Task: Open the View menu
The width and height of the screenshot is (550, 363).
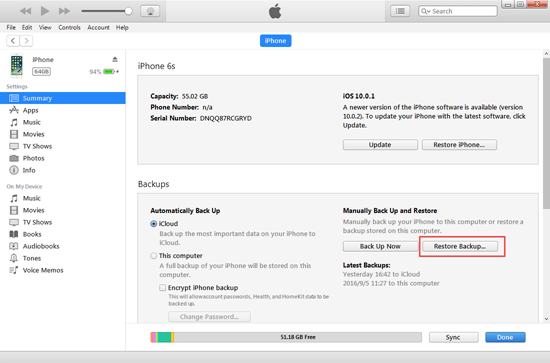Action: [45, 27]
